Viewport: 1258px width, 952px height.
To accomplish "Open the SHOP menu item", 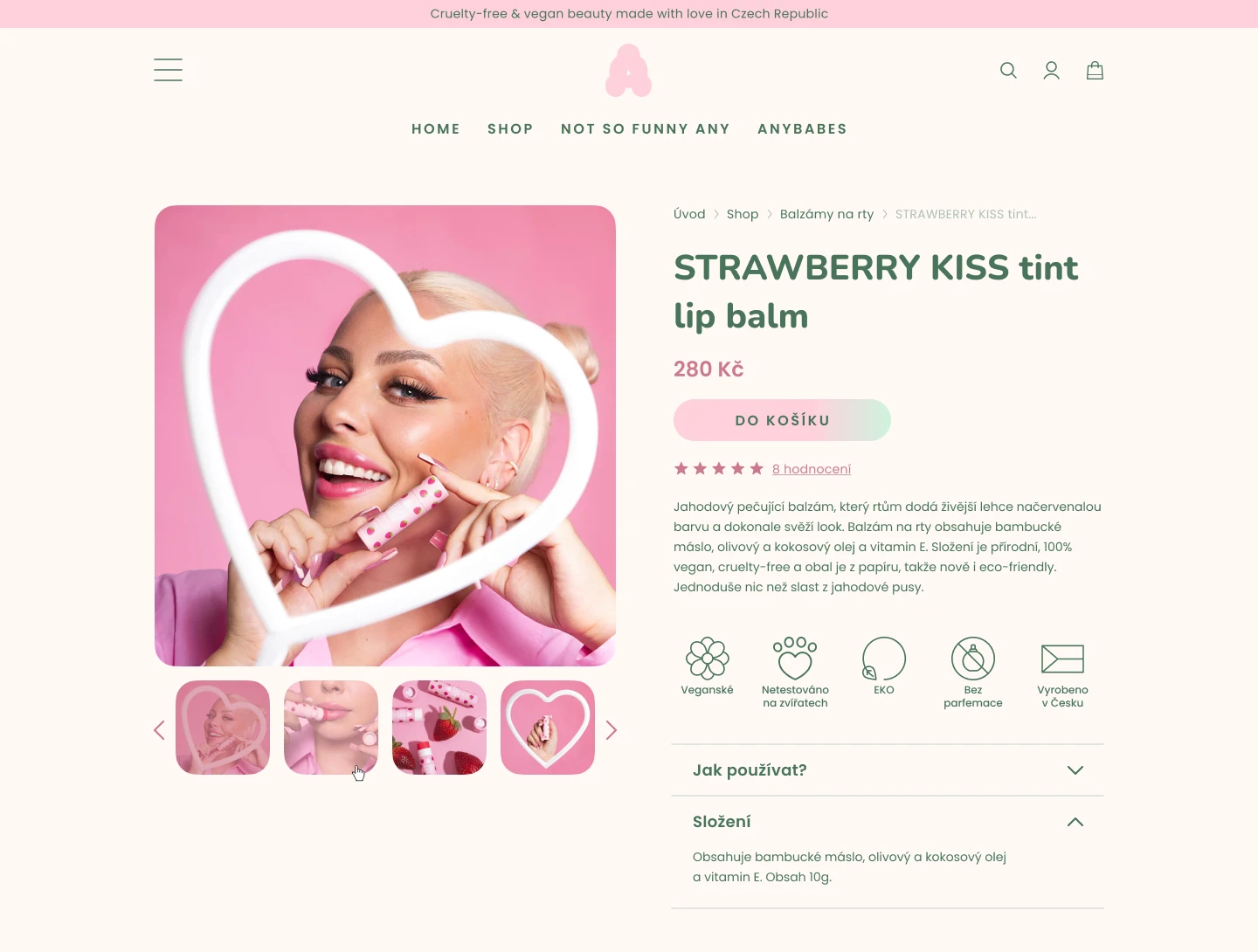I will tap(510, 129).
